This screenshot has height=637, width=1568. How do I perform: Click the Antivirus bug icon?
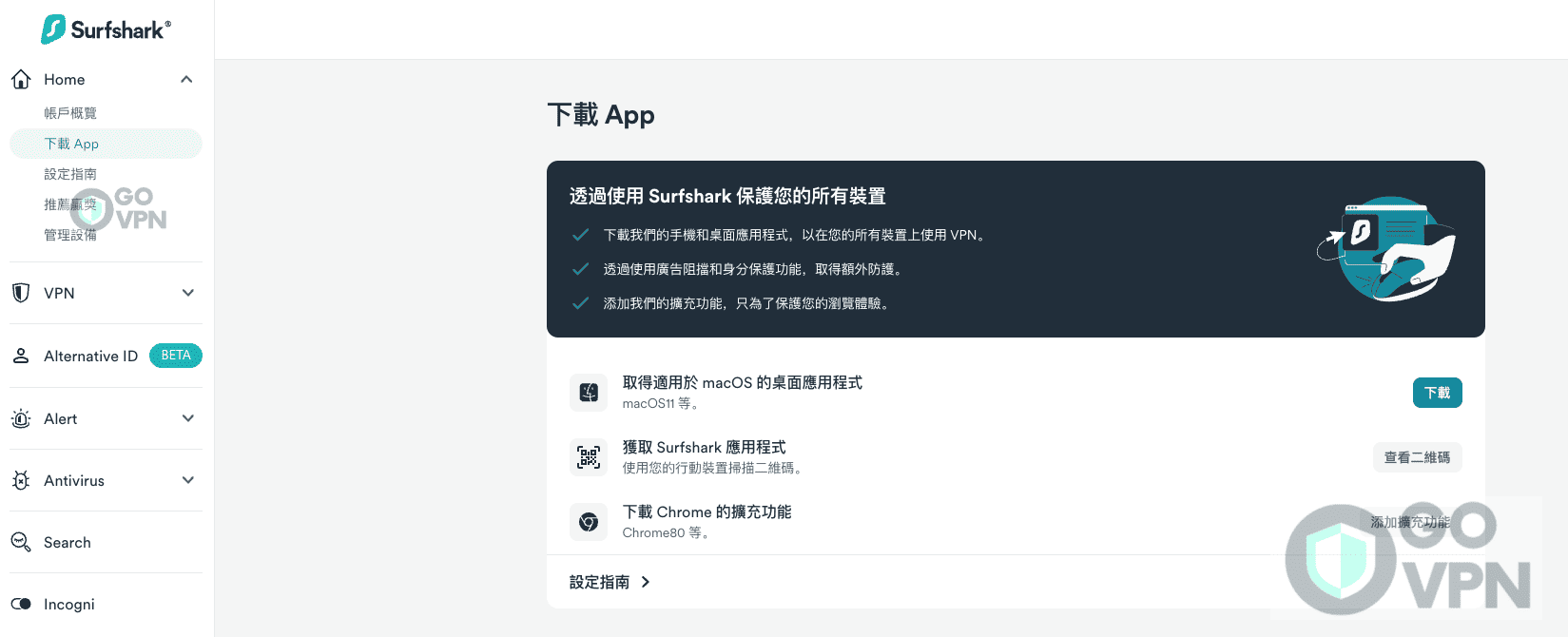[21, 480]
